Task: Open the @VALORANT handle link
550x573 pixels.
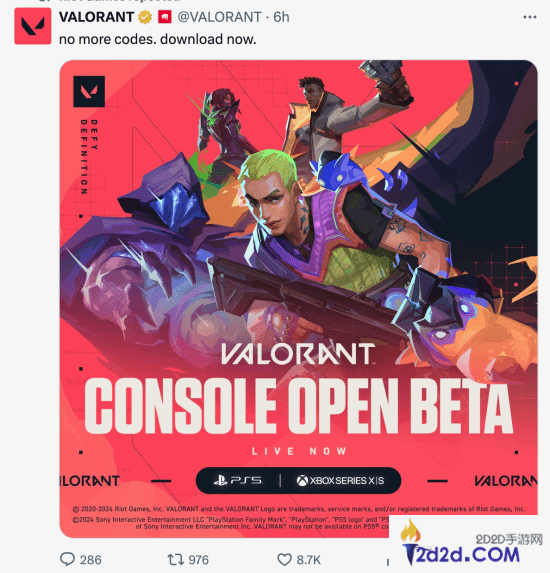Action: point(219,17)
